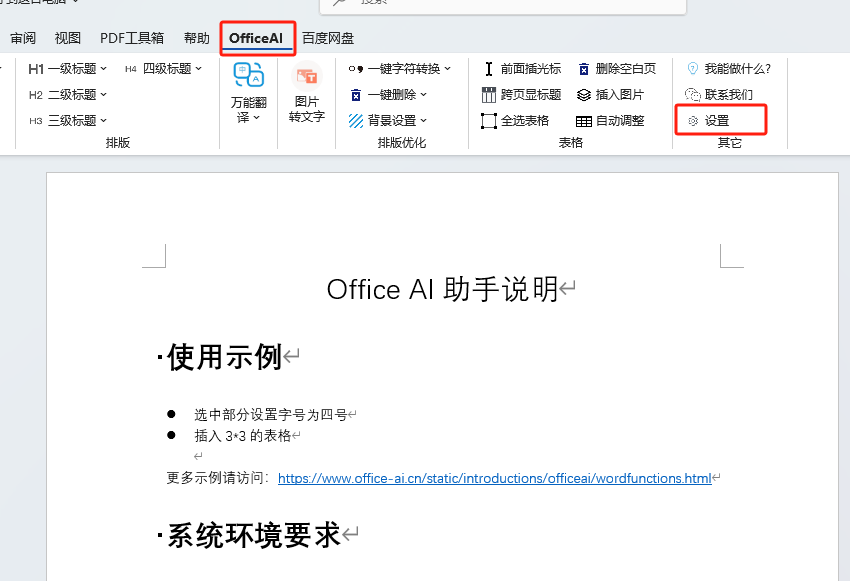This screenshot has width=850, height=581.
Task: Select the OfficeAI ribbon tab
Action: [x=256, y=38]
